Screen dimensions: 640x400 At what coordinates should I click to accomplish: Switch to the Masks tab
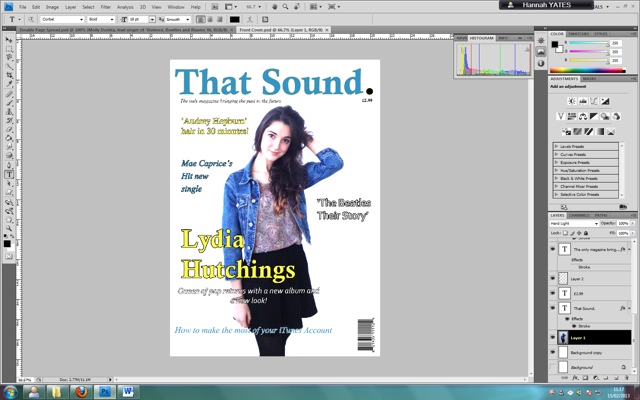click(589, 78)
